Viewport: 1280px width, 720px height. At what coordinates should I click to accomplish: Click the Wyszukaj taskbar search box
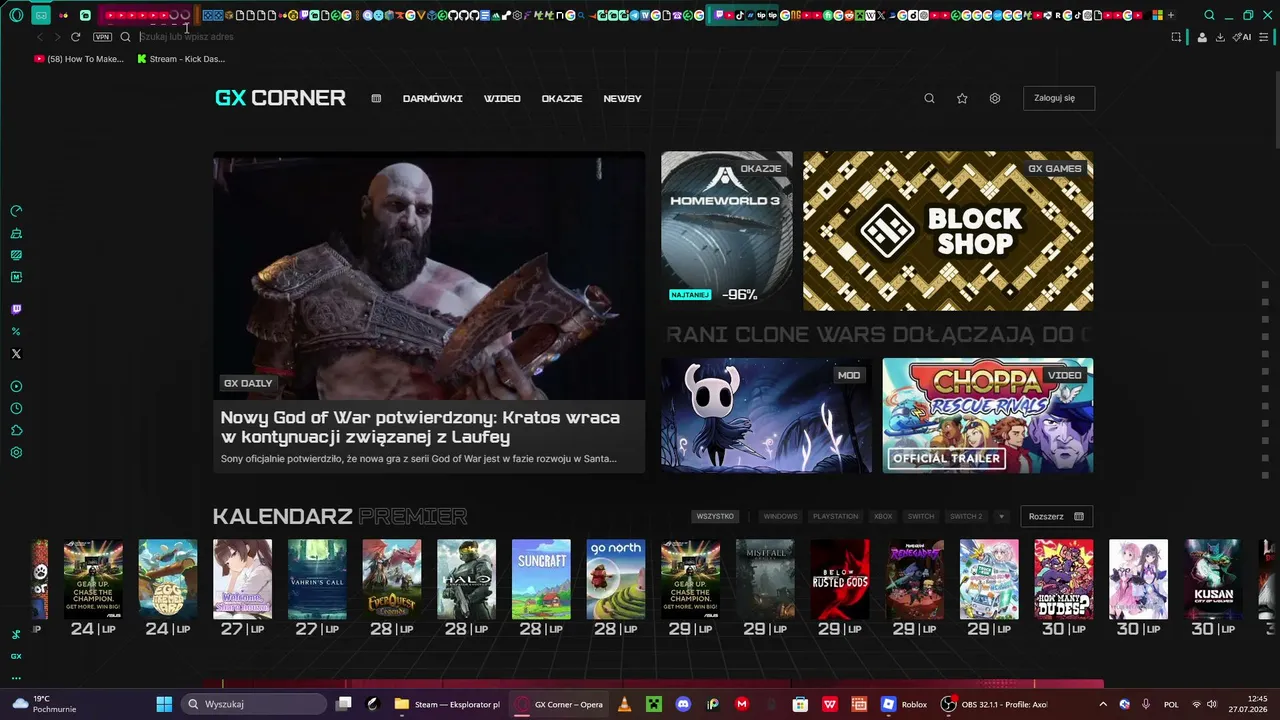254,704
